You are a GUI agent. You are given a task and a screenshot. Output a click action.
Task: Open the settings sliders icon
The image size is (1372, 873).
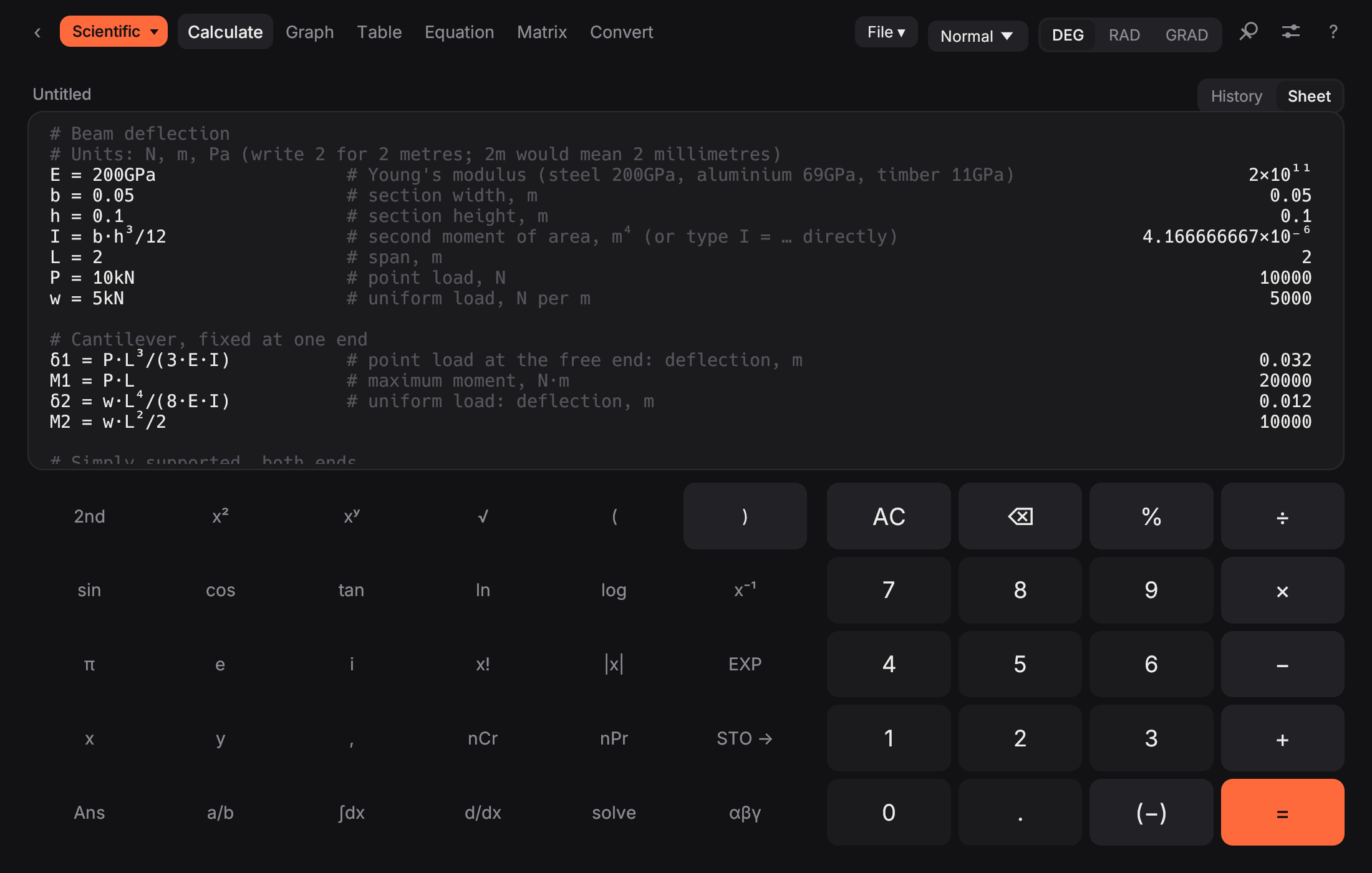click(1290, 32)
